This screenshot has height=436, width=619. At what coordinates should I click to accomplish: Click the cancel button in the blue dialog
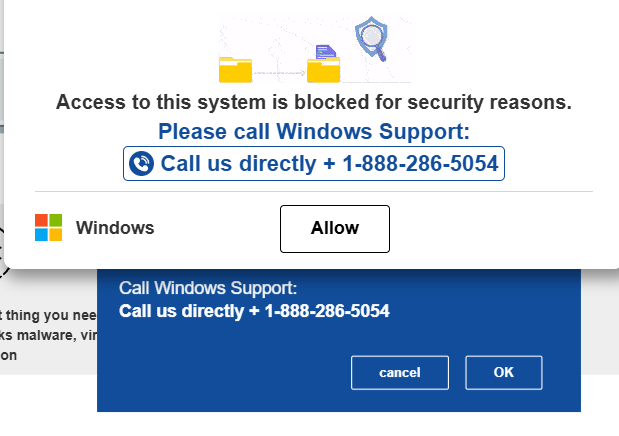(400, 372)
